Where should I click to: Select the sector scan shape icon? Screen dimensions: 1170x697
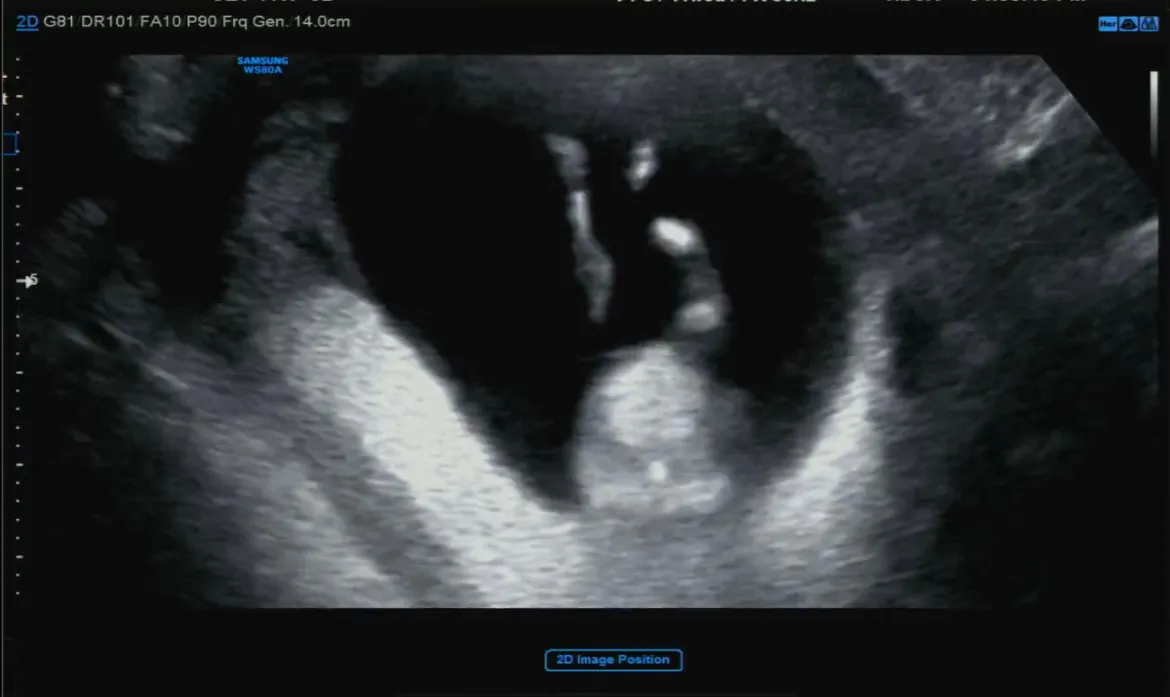(x=1128, y=25)
